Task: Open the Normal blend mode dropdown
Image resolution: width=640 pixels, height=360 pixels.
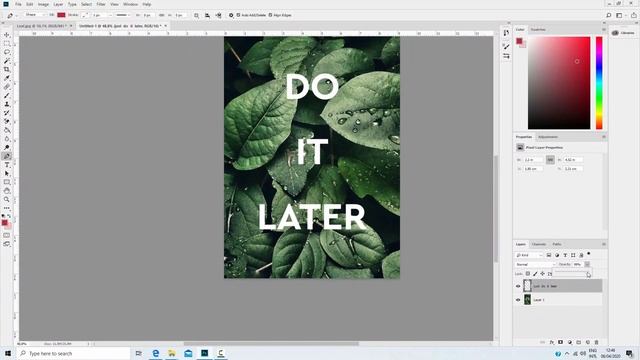Action: [536, 264]
